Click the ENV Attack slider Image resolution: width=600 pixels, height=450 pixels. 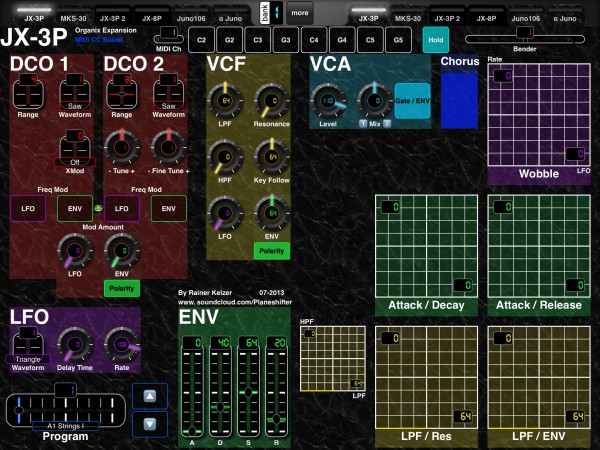point(192,386)
